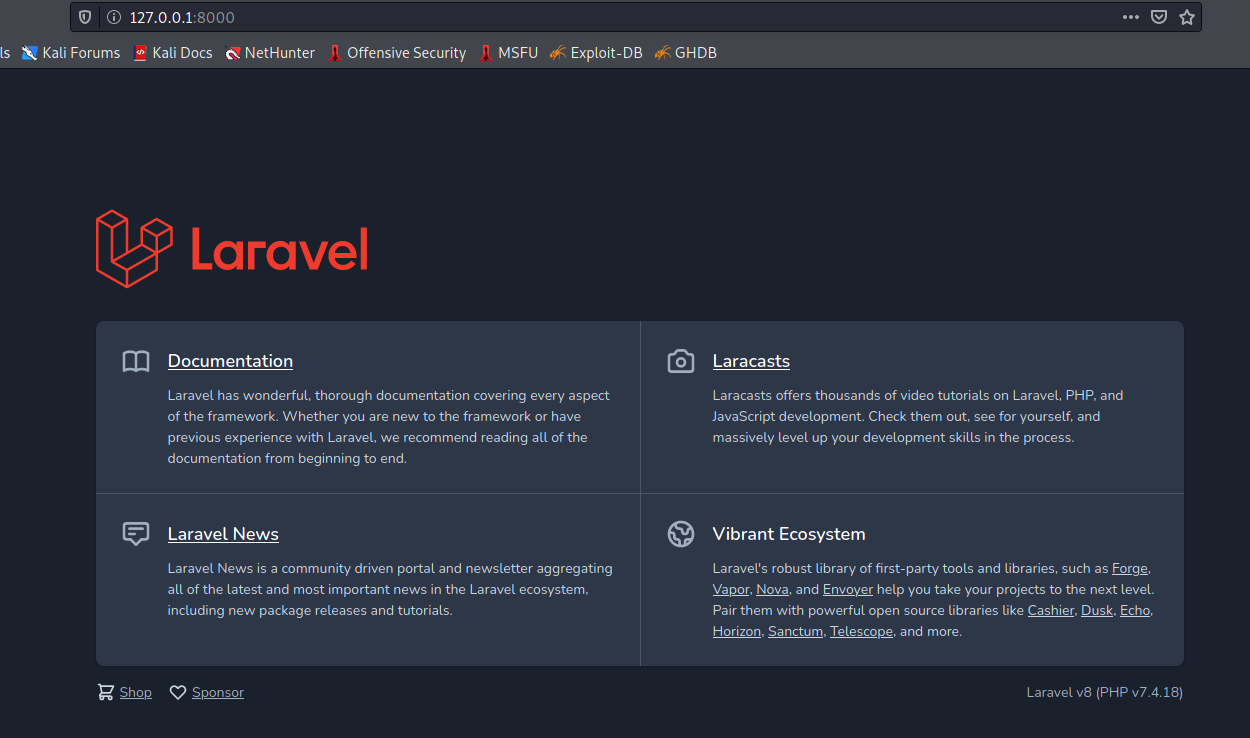Open the Sponsor link

coord(218,692)
